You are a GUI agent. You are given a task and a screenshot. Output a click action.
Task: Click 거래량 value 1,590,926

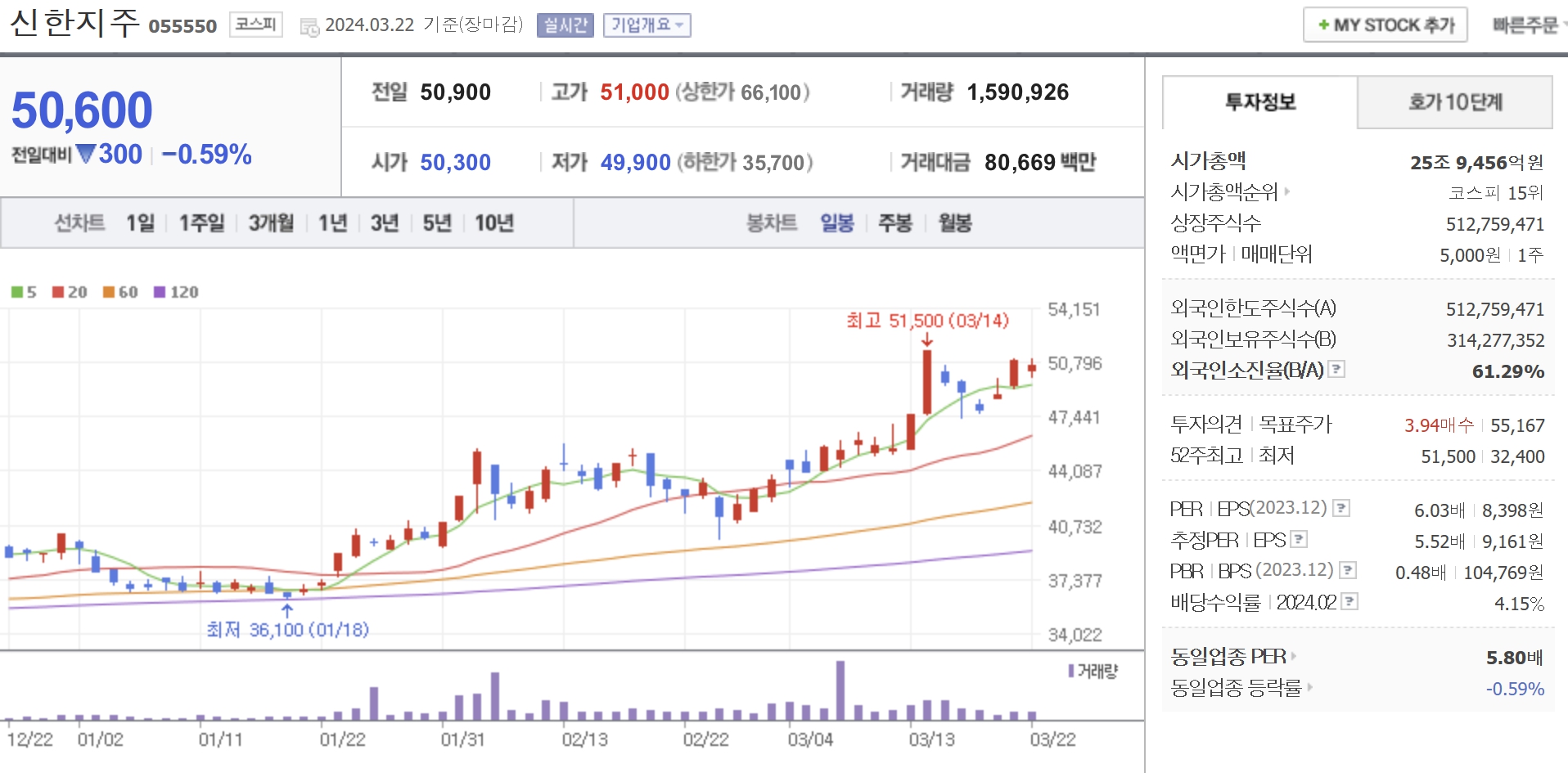click(x=1018, y=92)
